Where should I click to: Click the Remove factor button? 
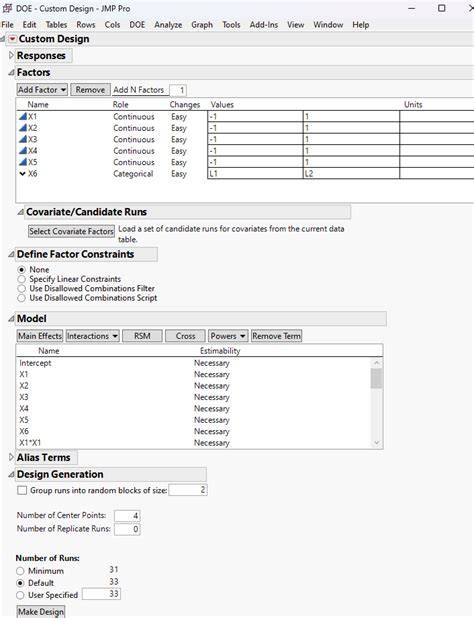(90, 89)
